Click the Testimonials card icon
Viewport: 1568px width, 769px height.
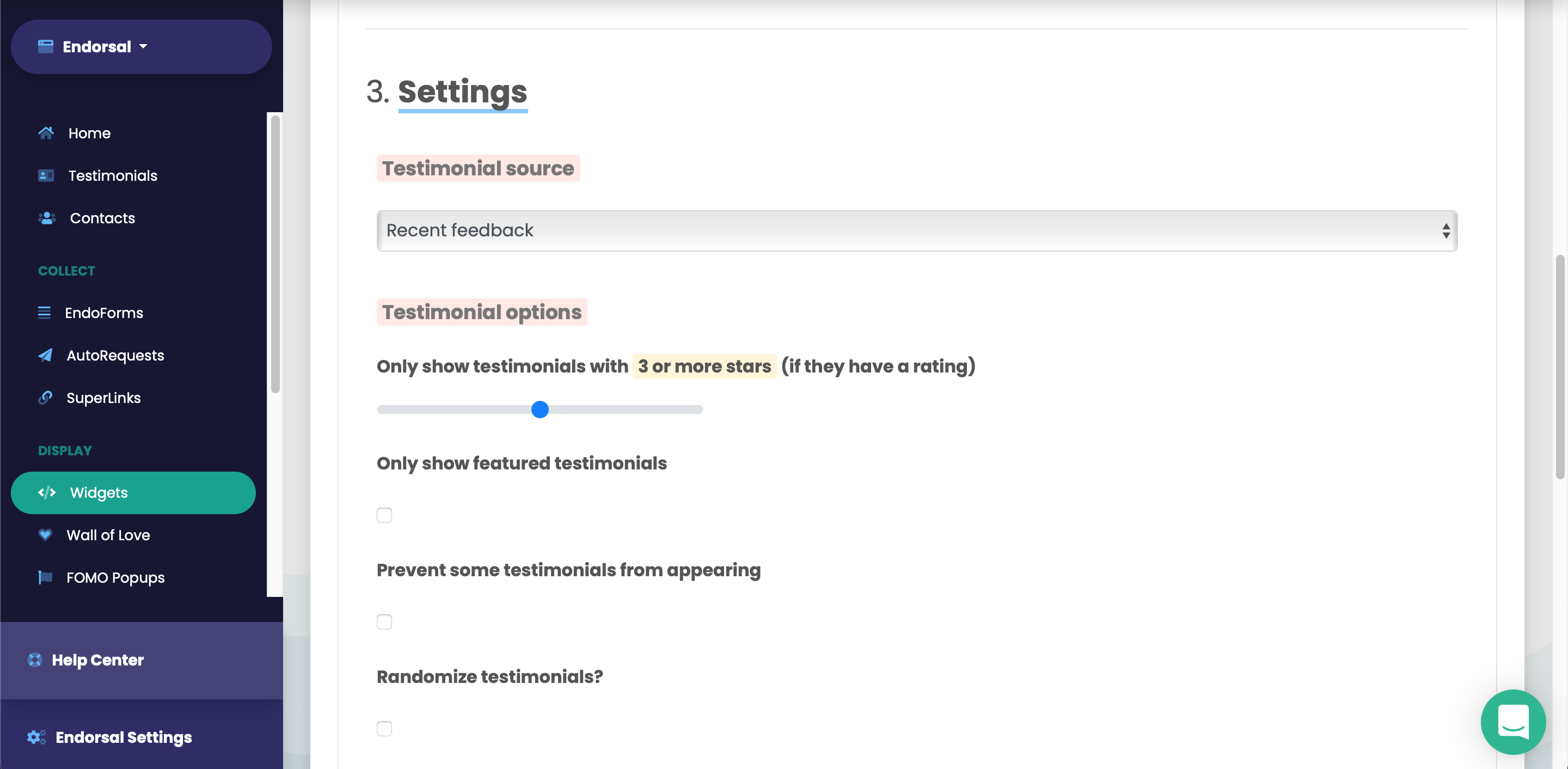click(x=46, y=175)
